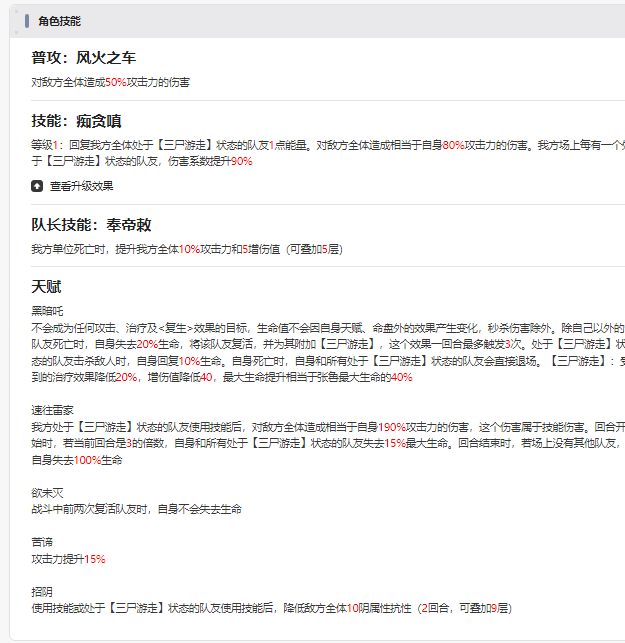Select heading 队长技能：奉帝敕
The width and height of the screenshot is (625, 643).
click(x=91, y=225)
